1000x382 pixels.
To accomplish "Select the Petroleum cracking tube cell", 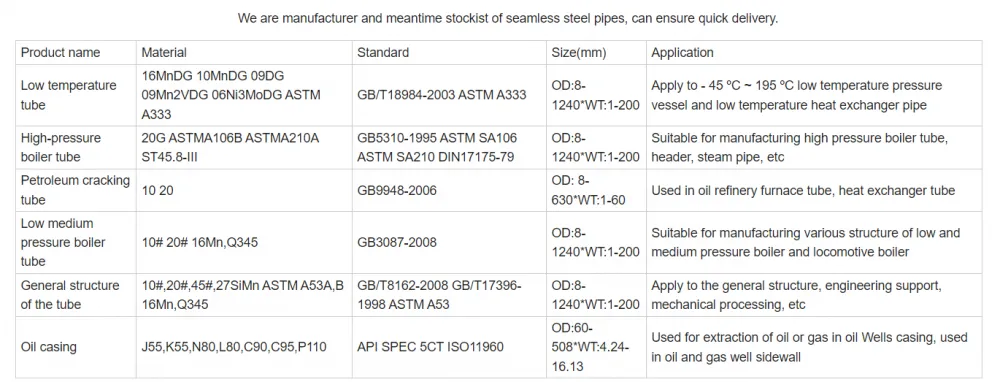I will pyautogui.click(x=76, y=190).
